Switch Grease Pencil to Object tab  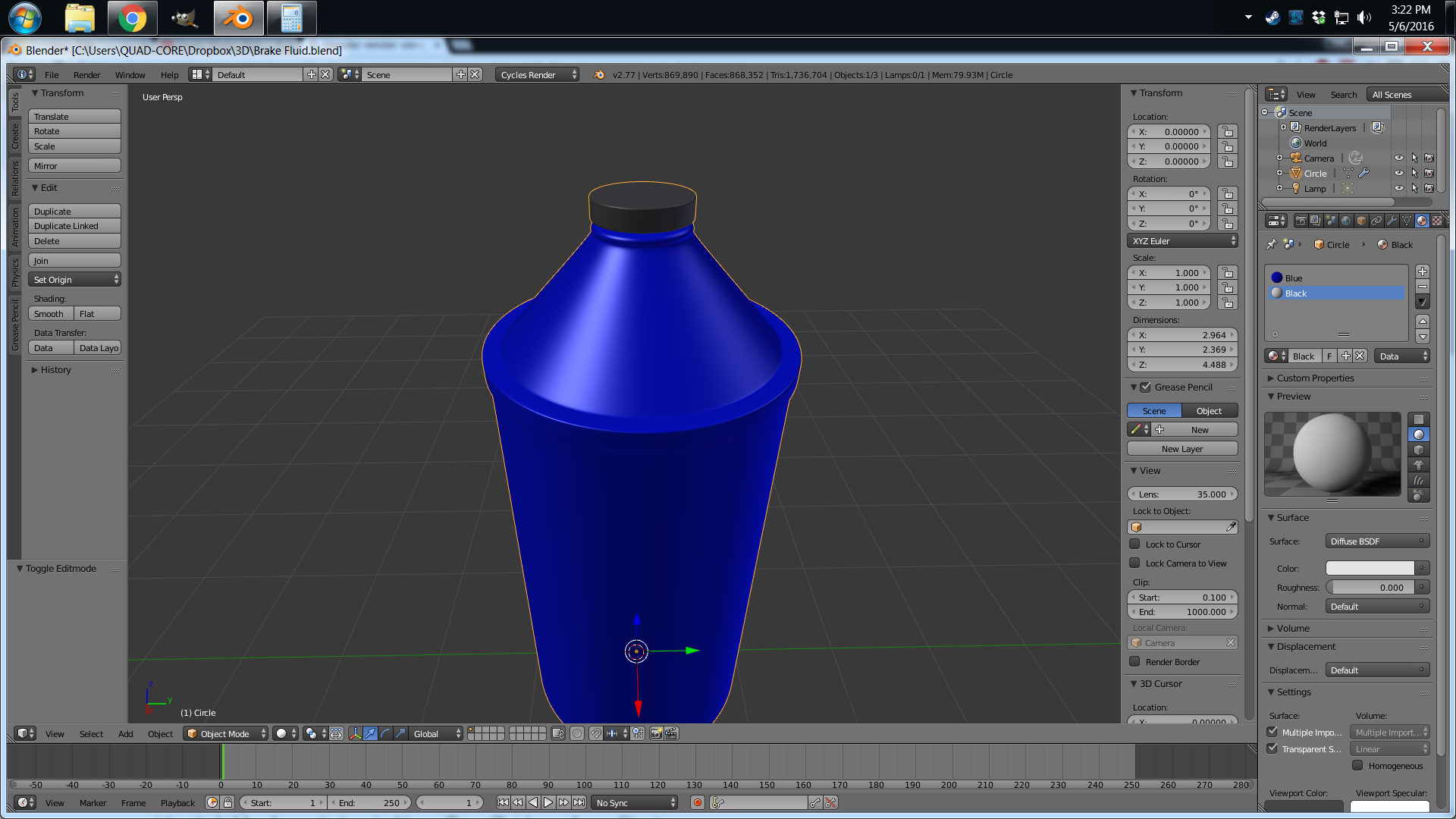click(x=1210, y=410)
